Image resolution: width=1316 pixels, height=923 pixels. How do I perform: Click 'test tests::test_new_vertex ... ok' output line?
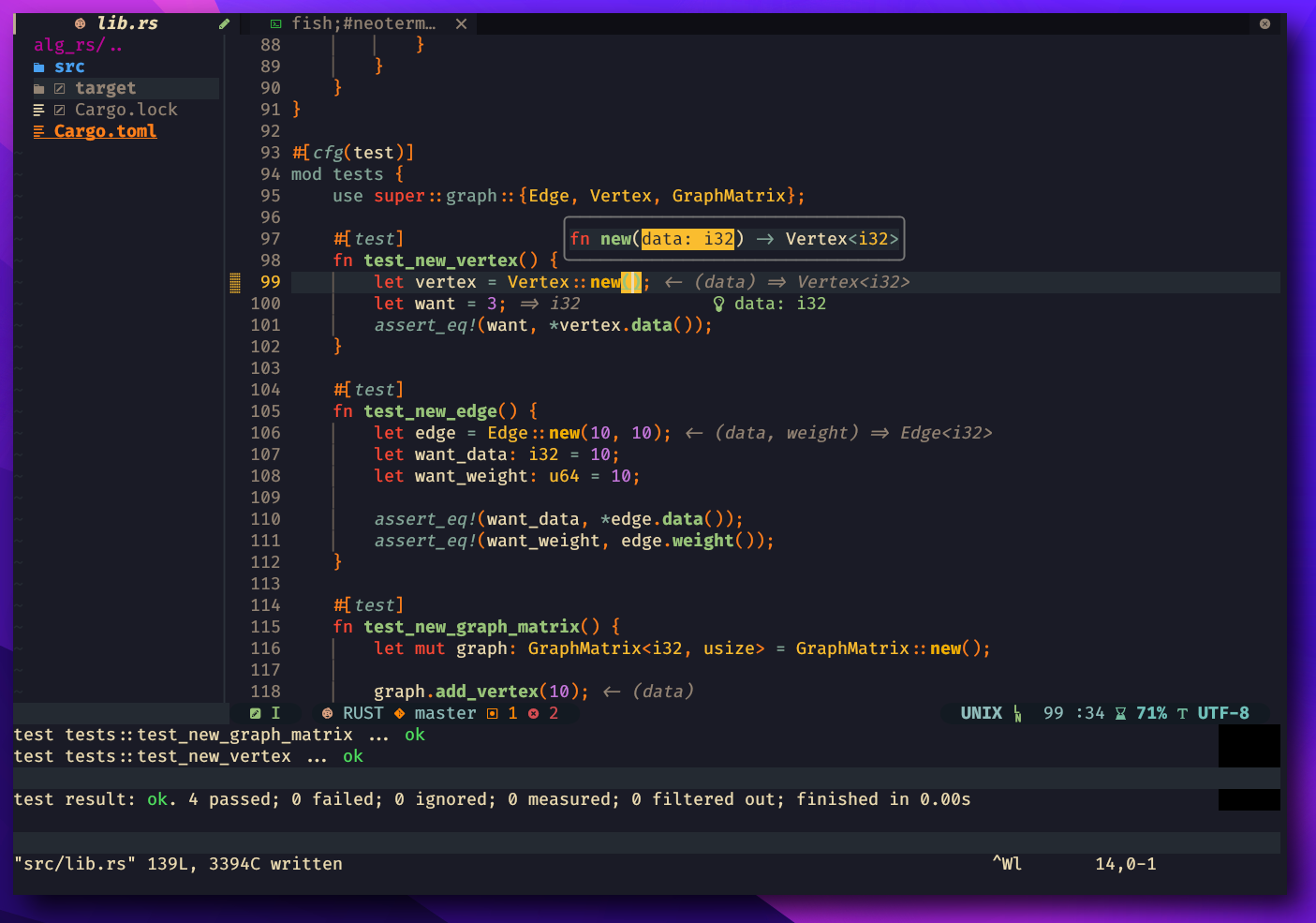coord(188,756)
